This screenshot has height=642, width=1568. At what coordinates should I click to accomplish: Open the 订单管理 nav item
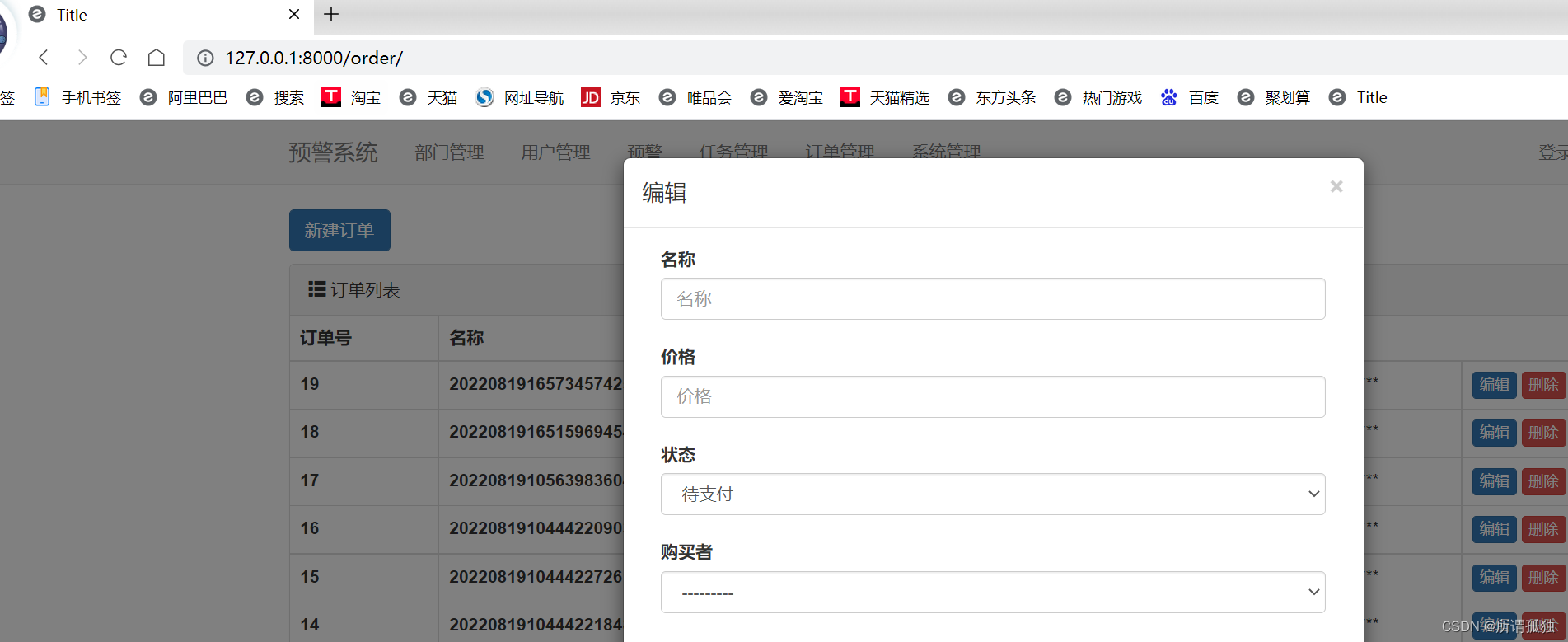840,151
